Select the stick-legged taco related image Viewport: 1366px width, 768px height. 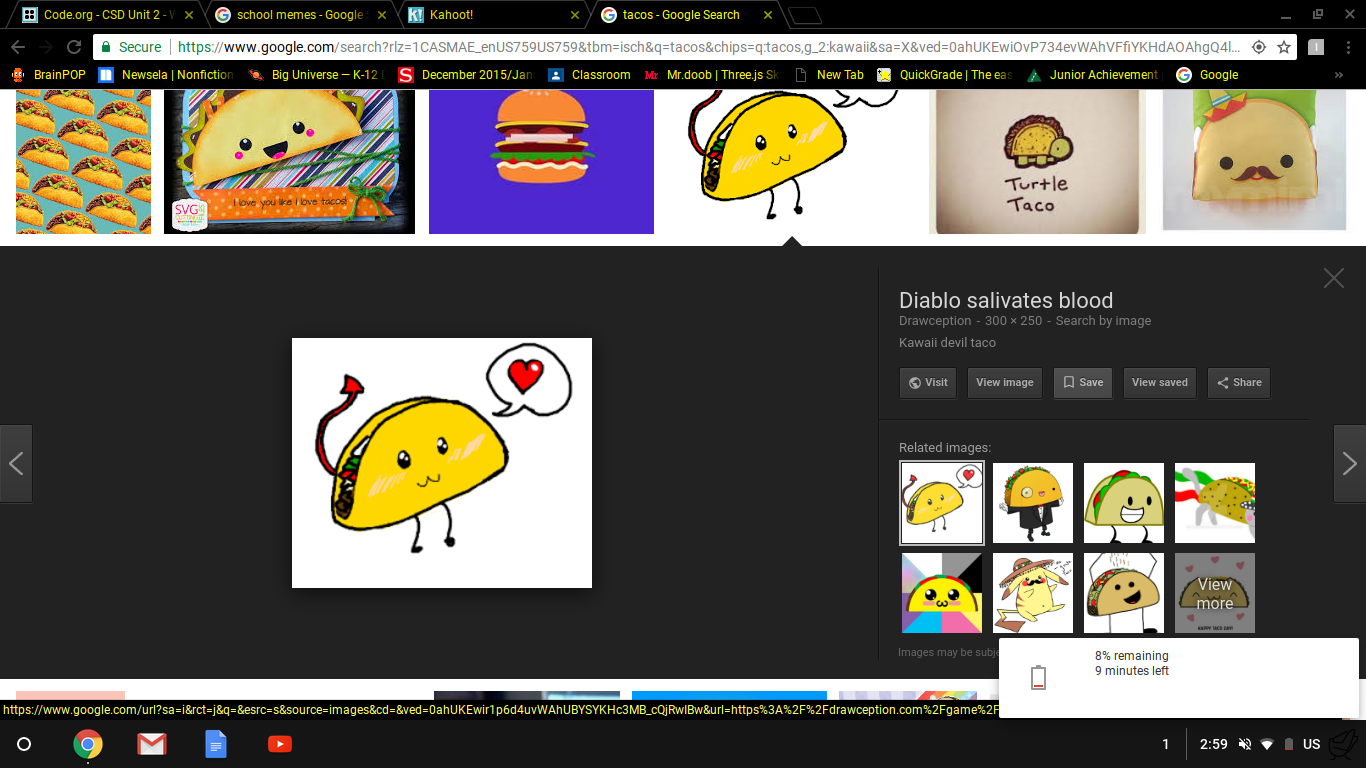(1124, 593)
